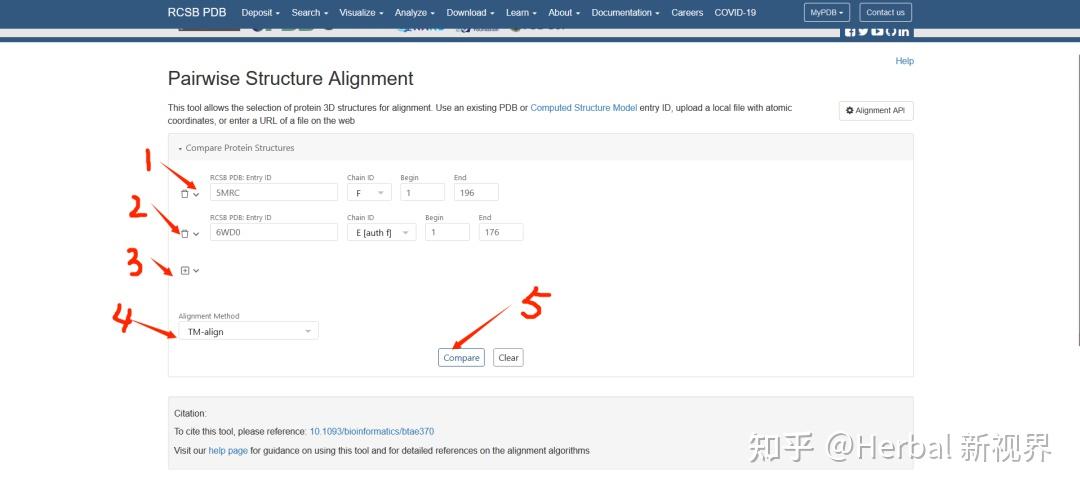The image size is (1080, 492).
Task: Open the 10.1093/bioinformatics/btae370 citation link
Action: point(372,431)
